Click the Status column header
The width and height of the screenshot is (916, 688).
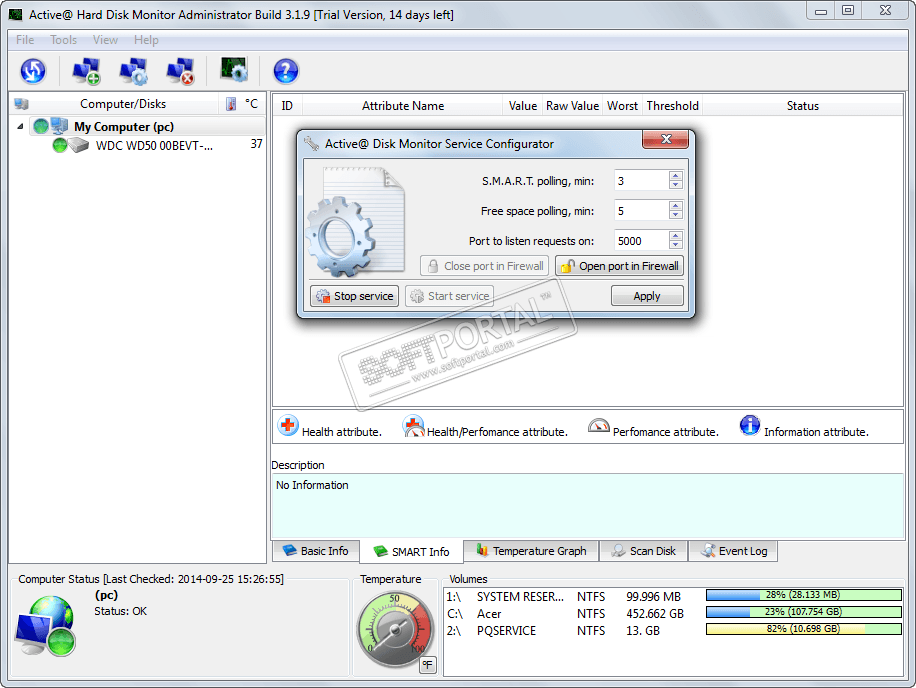tap(802, 106)
